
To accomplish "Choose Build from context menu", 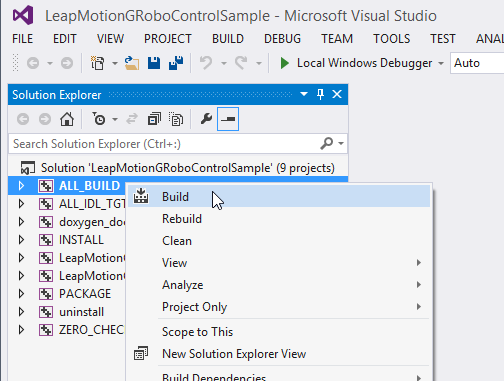I will [x=279, y=196].
